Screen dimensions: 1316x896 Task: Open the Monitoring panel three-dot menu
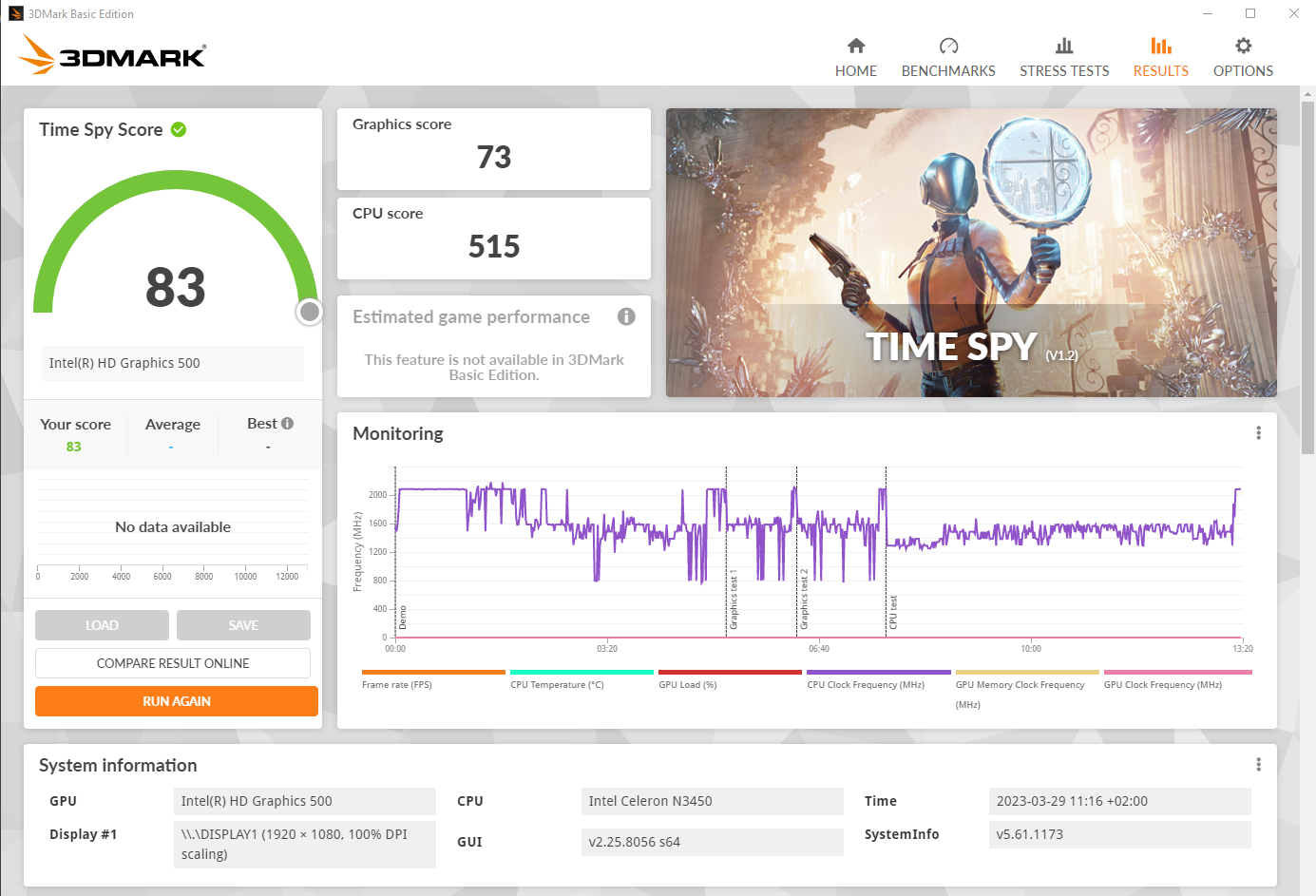coord(1258,433)
